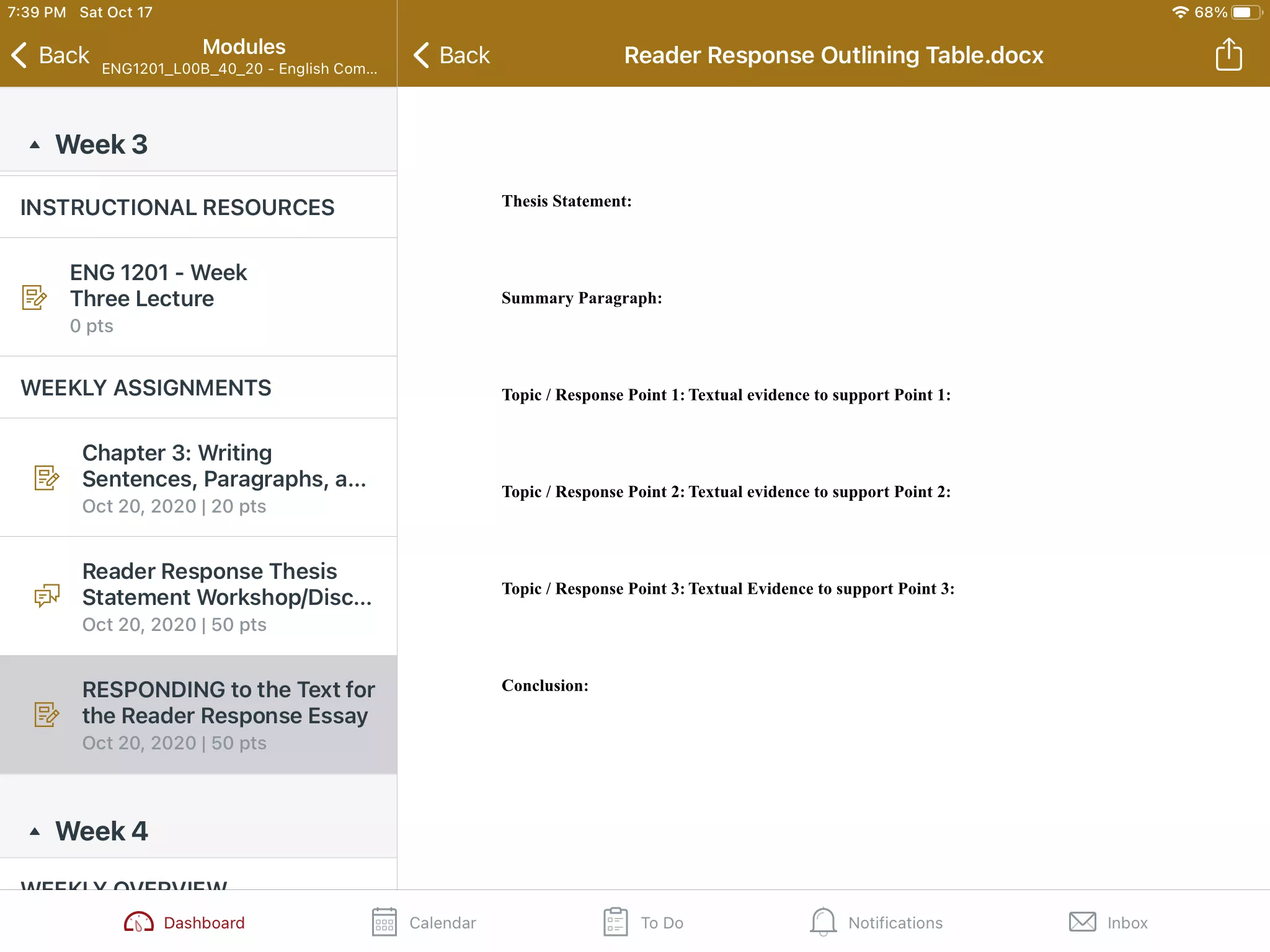The height and width of the screenshot is (952, 1270).
Task: Click the Chapter 3 assignment icon
Action: (47, 478)
